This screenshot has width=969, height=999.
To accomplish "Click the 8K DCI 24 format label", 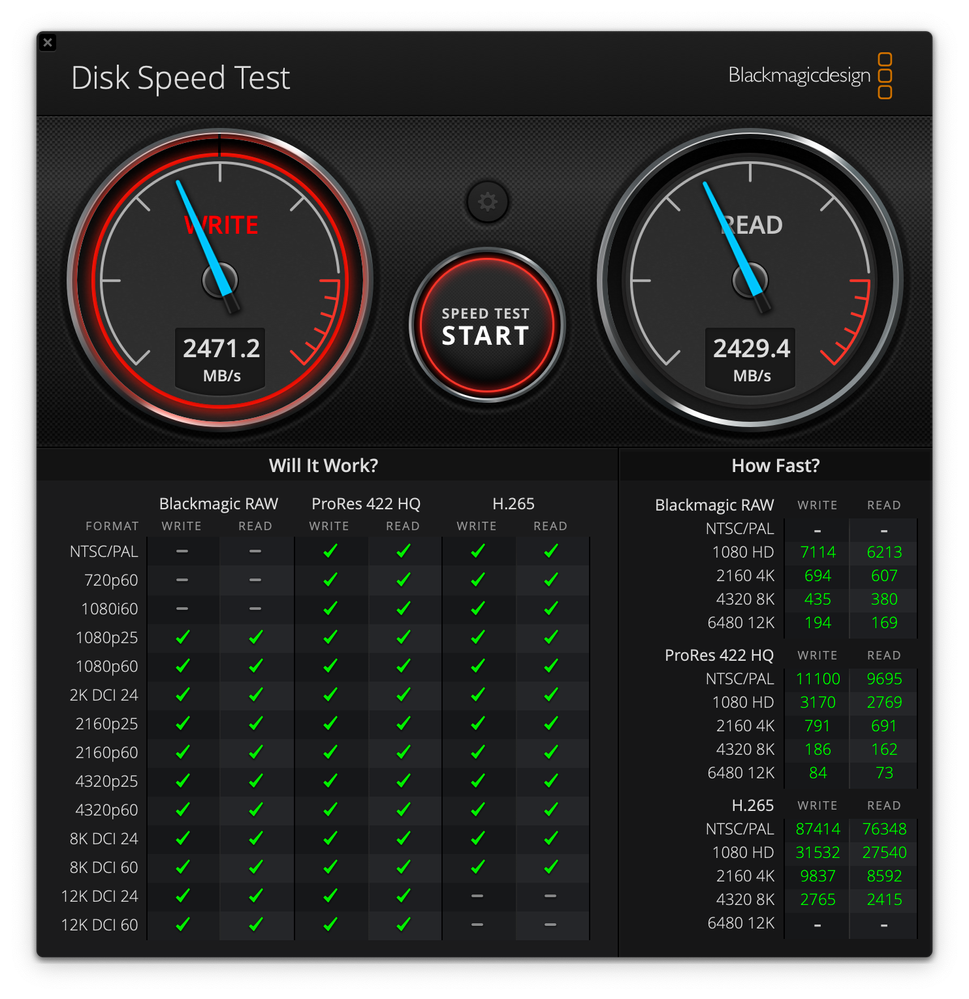I will tap(104, 838).
